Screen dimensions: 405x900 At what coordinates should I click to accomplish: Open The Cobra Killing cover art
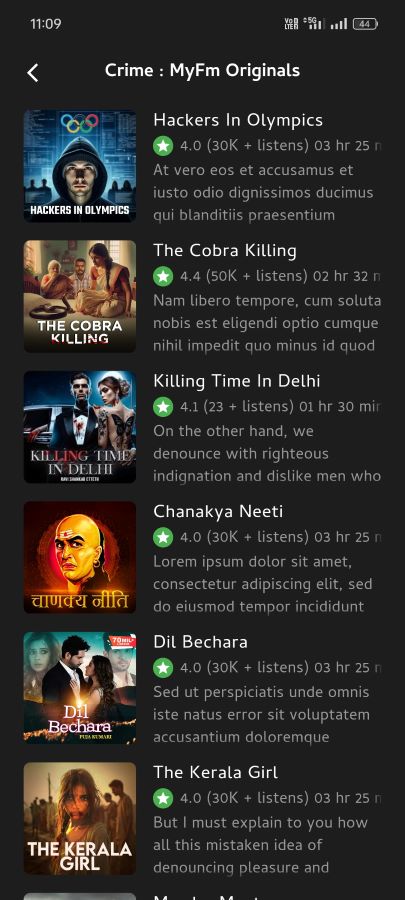point(80,296)
